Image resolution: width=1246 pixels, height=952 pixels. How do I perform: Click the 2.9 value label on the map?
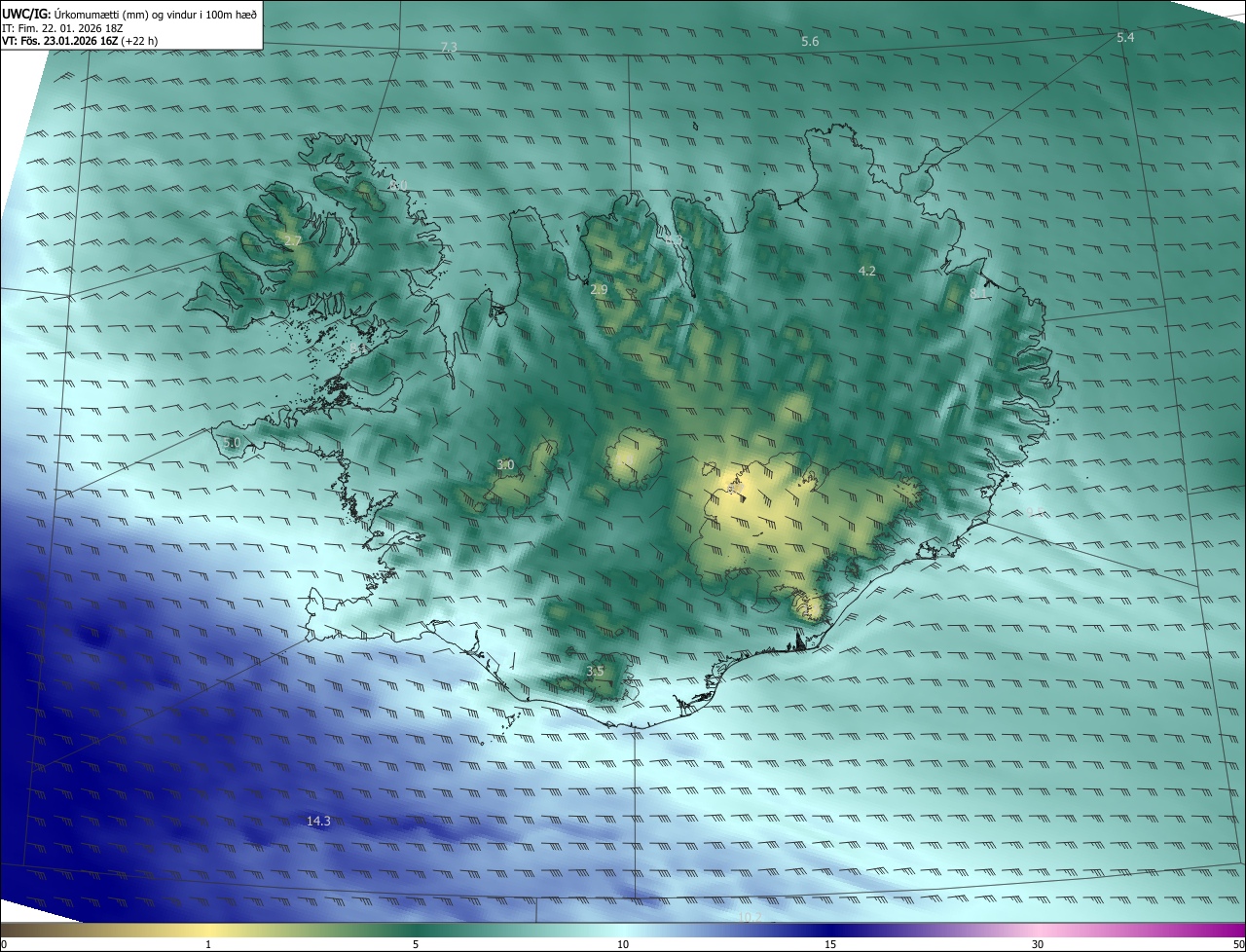coord(599,290)
